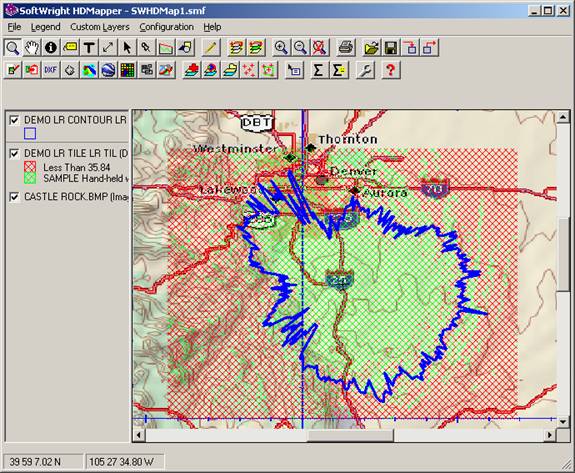
Task: Click the red arrow out of box icon
Action: pyautogui.click(x=429, y=48)
